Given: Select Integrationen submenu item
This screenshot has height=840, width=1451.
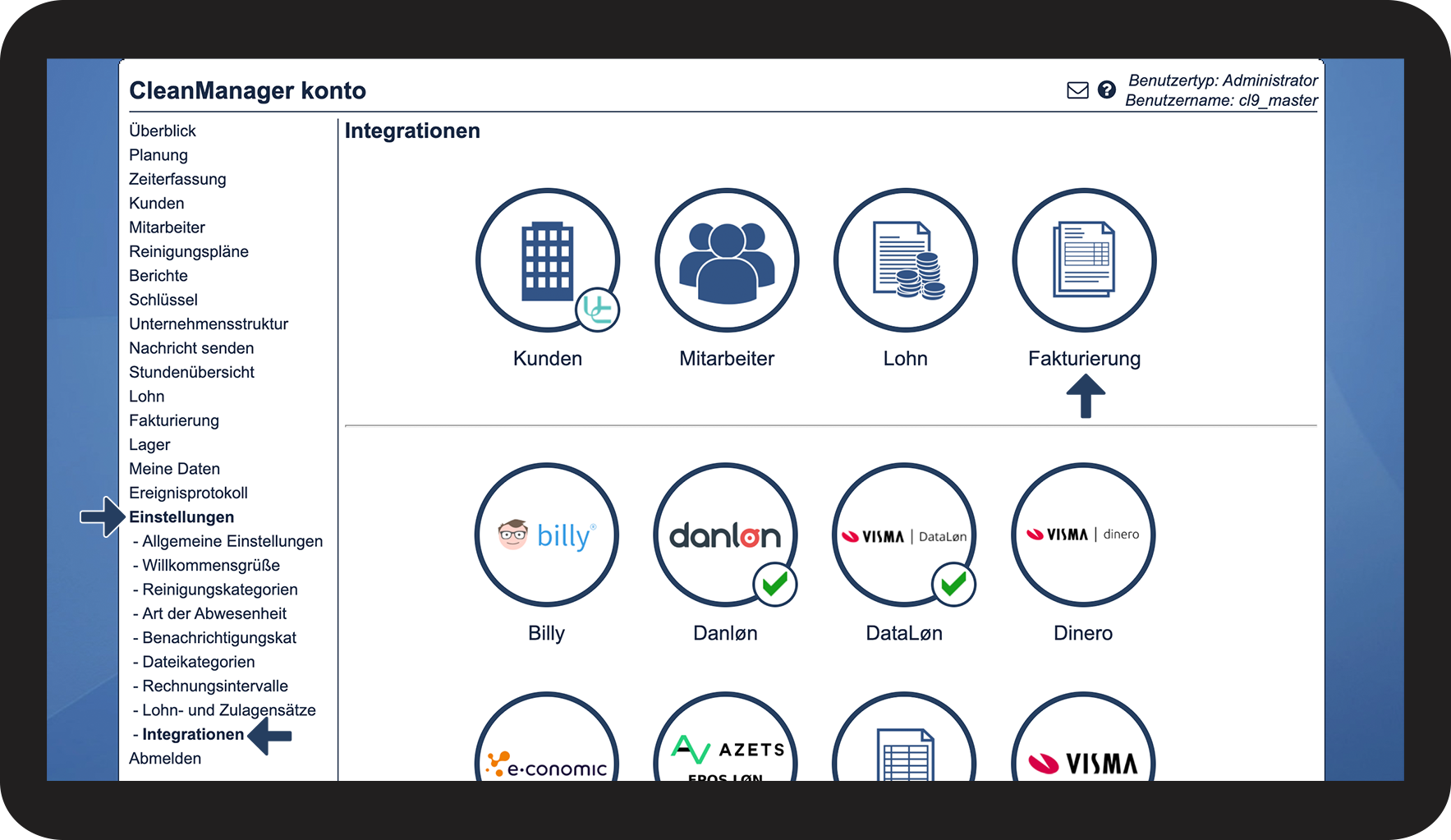Looking at the screenshot, I should tap(193, 734).
